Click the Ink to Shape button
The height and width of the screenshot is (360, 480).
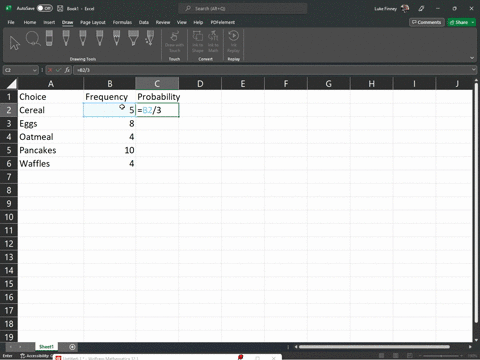(x=198, y=42)
